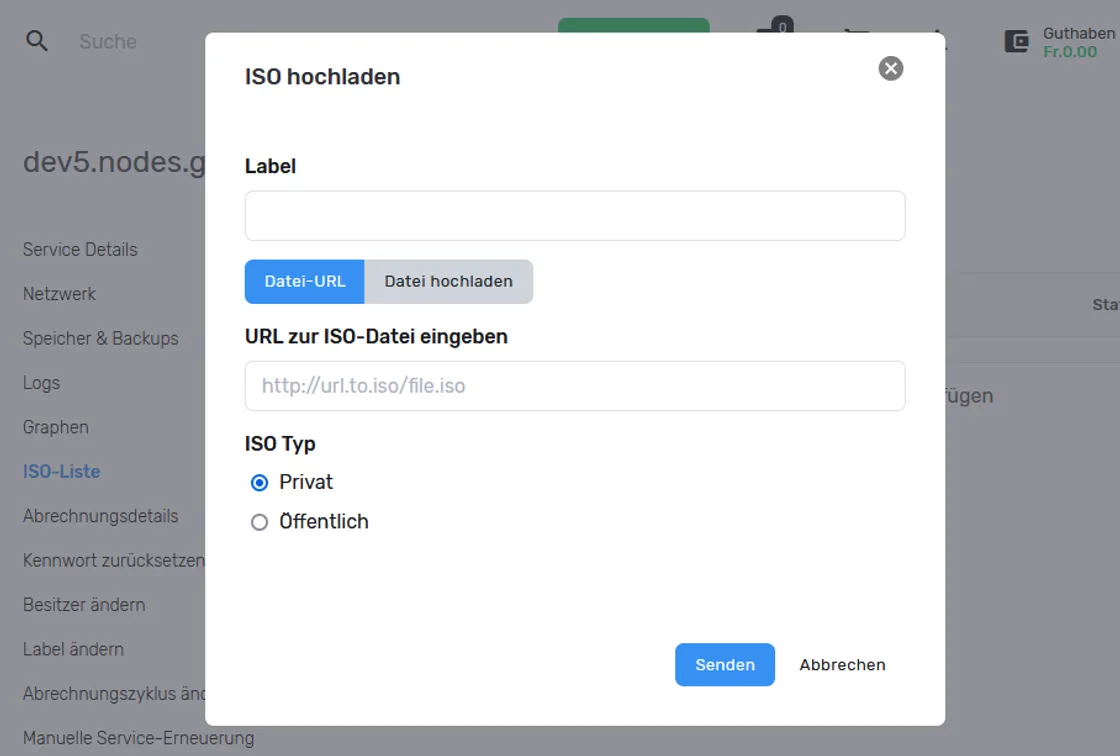Switch to the Datei hochladen tab
The width and height of the screenshot is (1120, 756).
pos(449,282)
